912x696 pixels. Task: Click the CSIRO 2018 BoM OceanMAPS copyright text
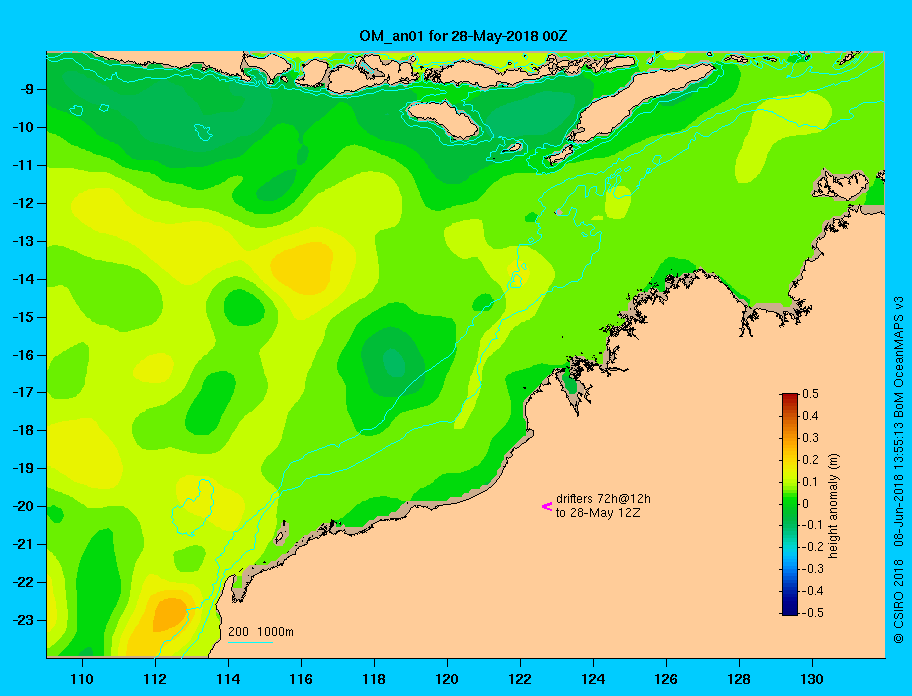pyautogui.click(x=899, y=469)
